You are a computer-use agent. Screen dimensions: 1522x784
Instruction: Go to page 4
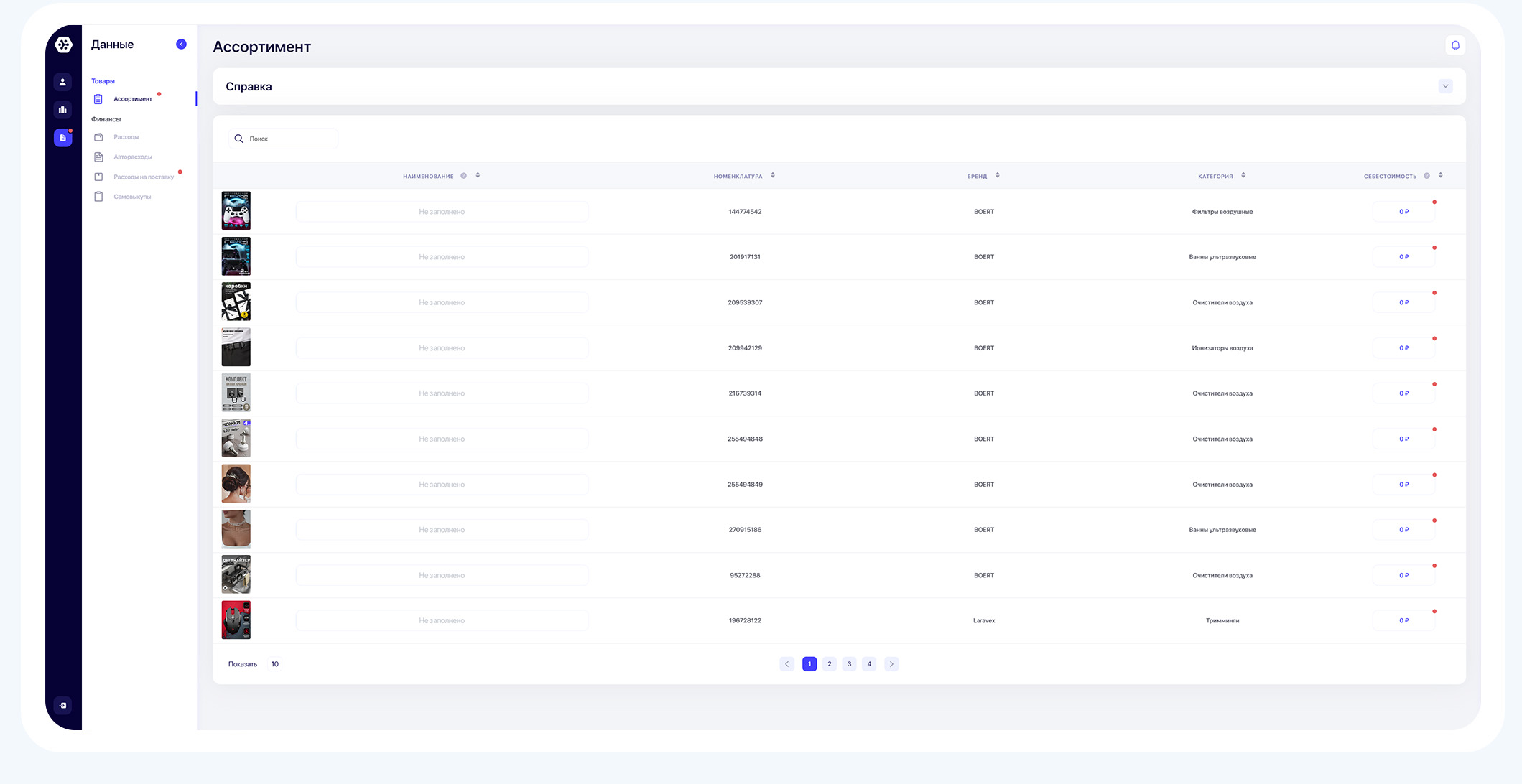pos(869,664)
